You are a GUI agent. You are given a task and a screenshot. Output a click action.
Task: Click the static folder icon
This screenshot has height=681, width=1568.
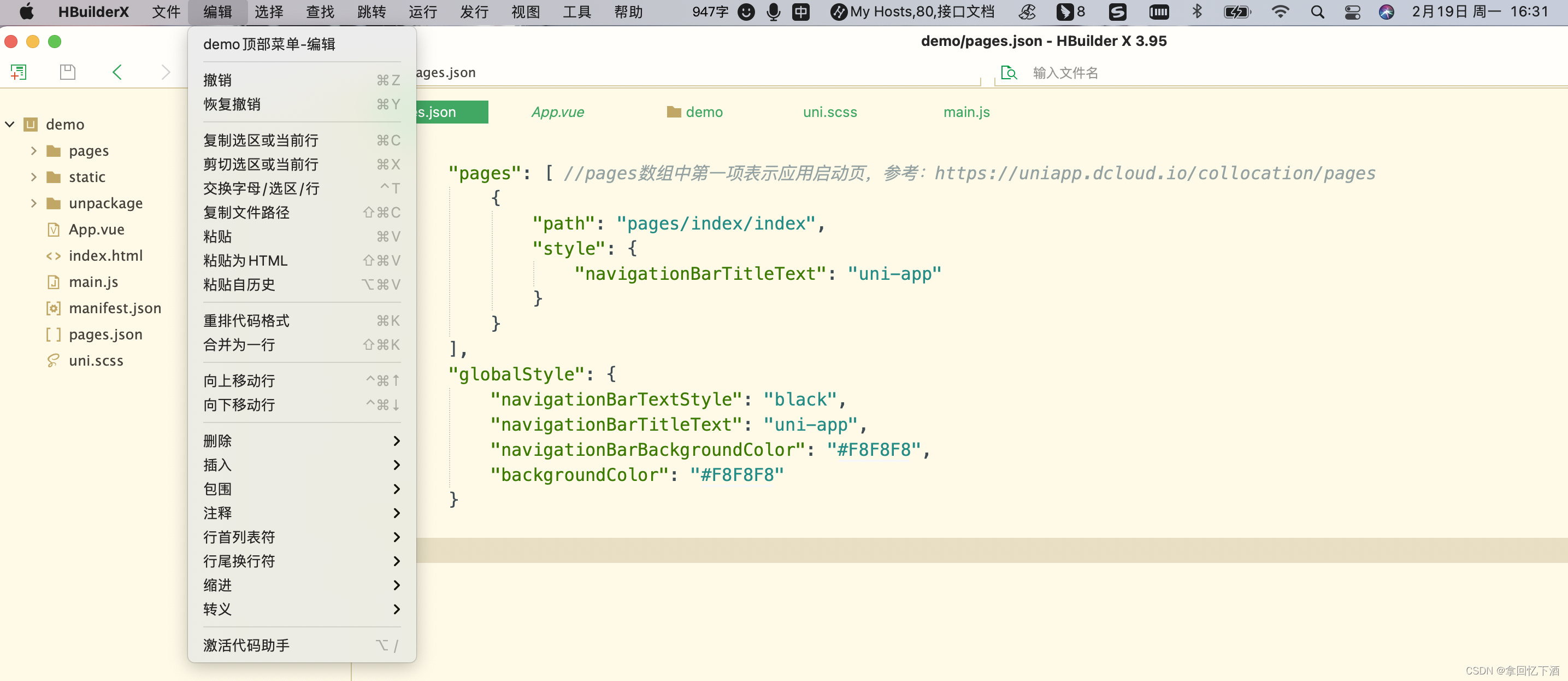pos(54,177)
